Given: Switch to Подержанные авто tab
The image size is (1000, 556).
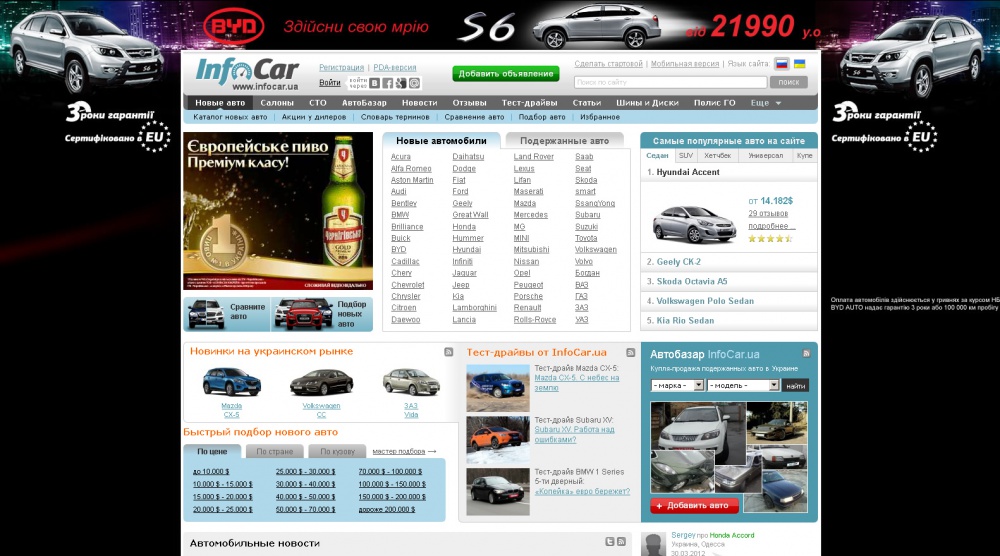Looking at the screenshot, I should click(x=564, y=141).
